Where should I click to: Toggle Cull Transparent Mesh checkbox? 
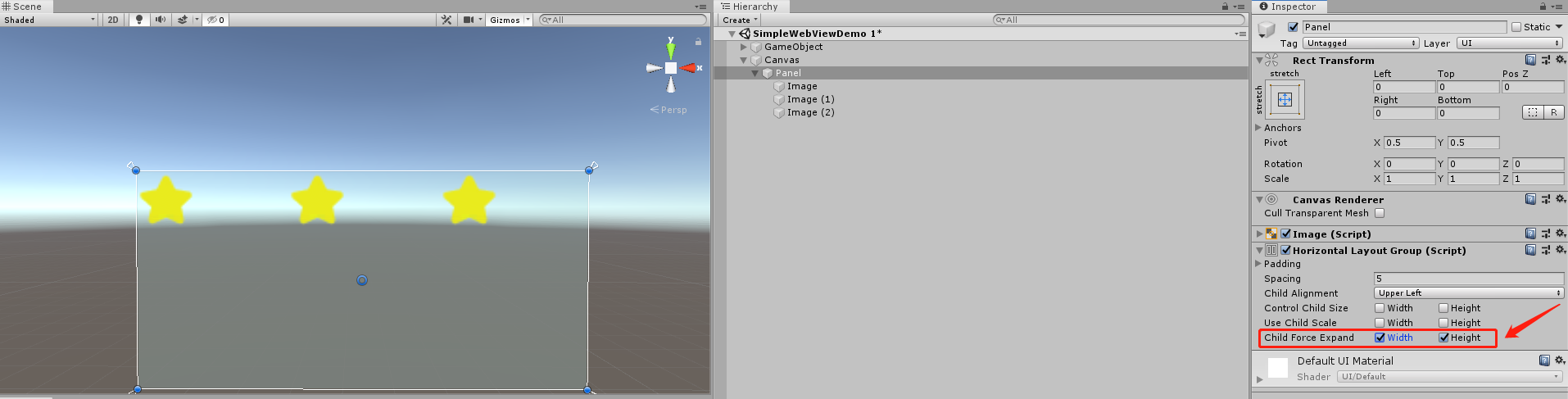[x=1380, y=213]
